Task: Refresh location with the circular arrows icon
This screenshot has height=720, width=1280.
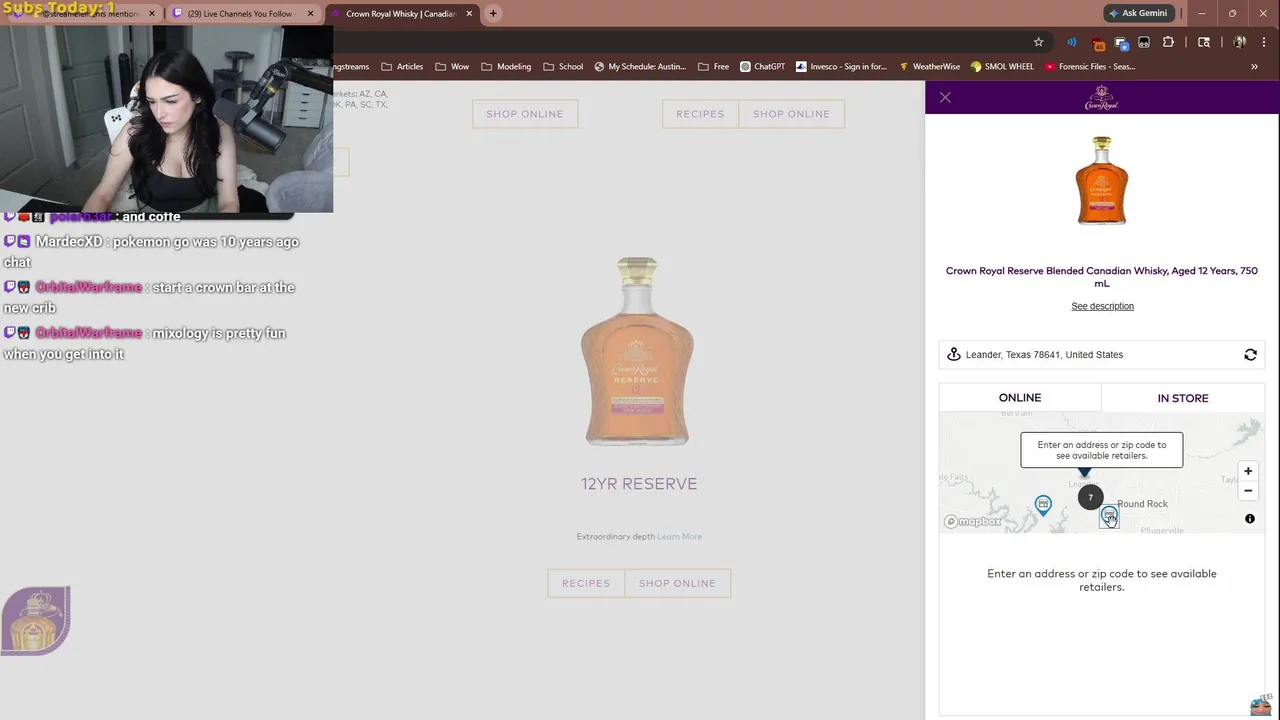Action: coord(1250,355)
